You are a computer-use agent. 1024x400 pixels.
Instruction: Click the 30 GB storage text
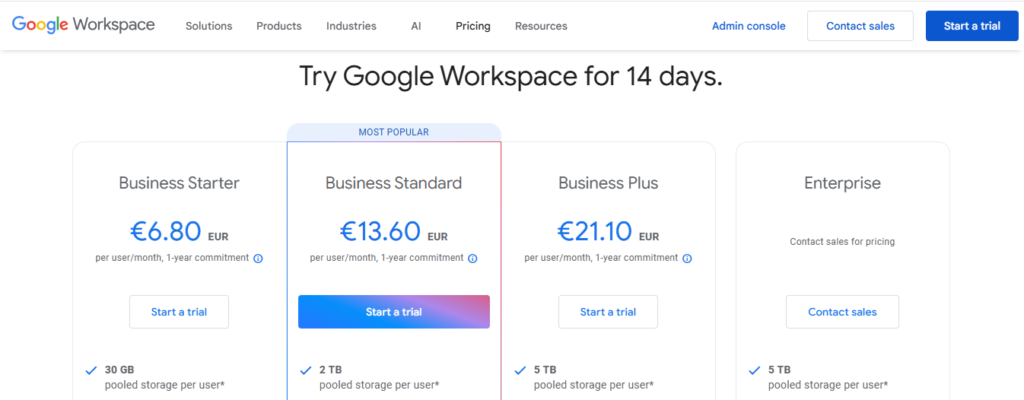[120, 370]
